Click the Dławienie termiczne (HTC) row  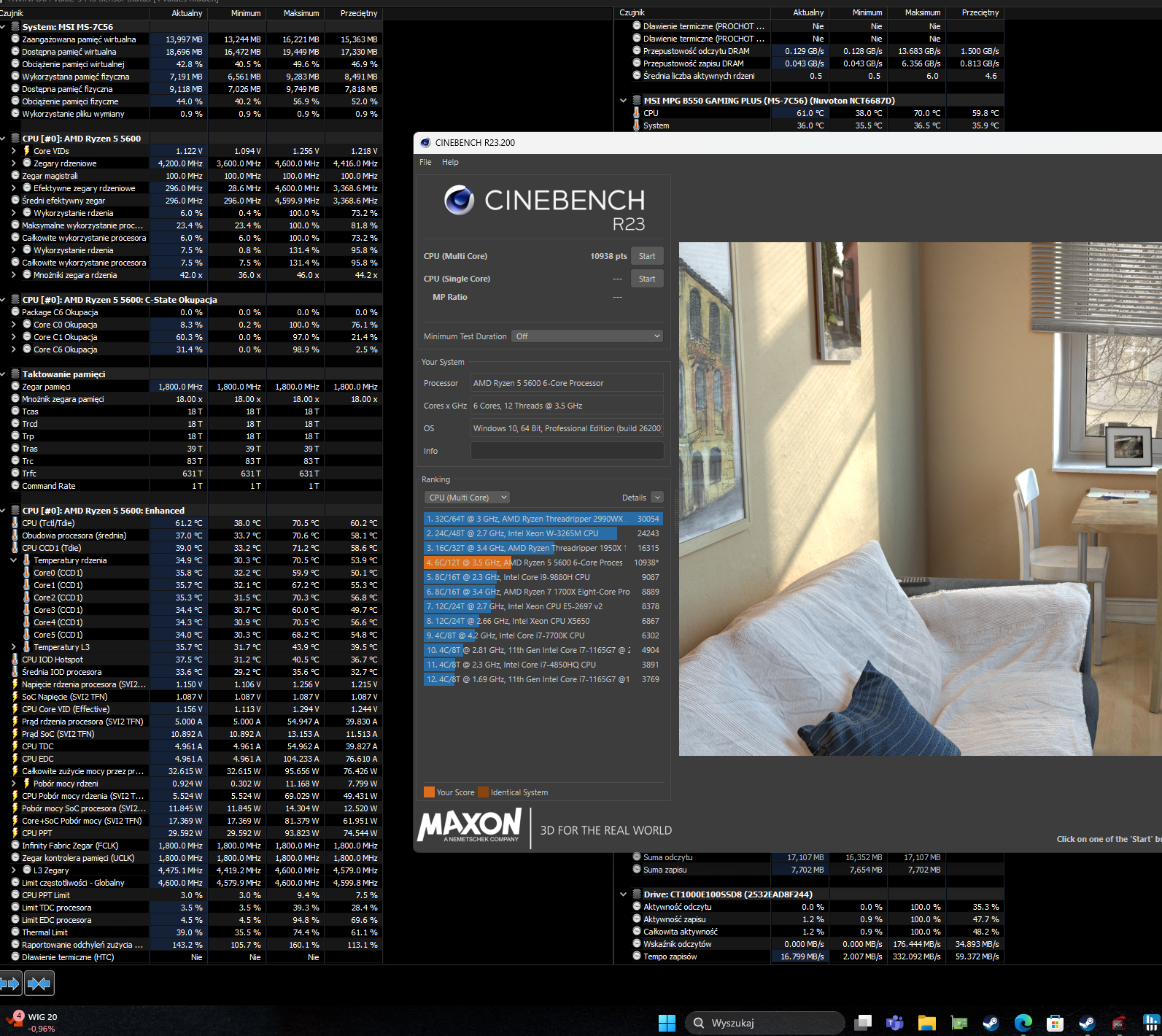pos(191,957)
